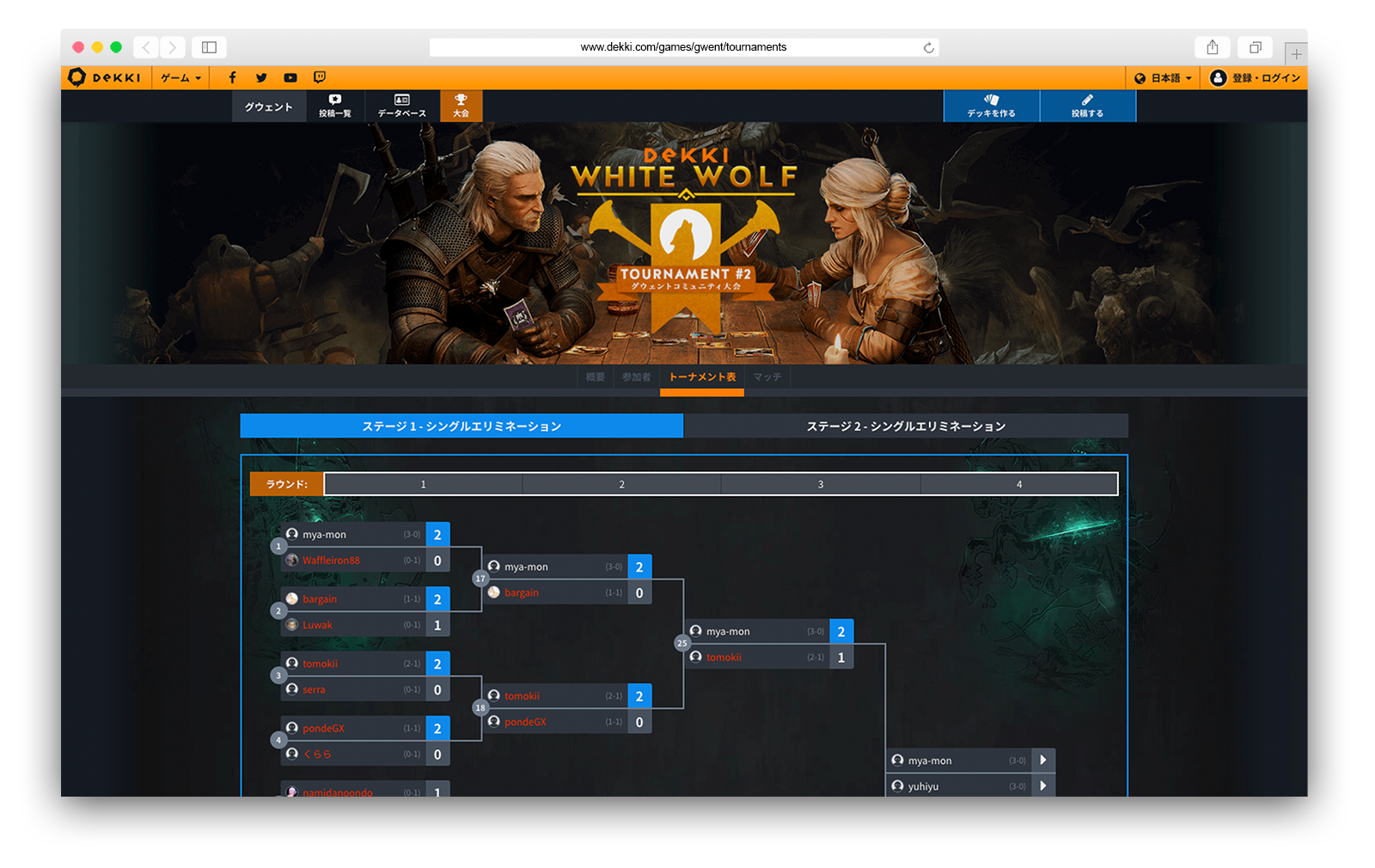
Task: Click serra player name in match 3
Action: tap(314, 689)
